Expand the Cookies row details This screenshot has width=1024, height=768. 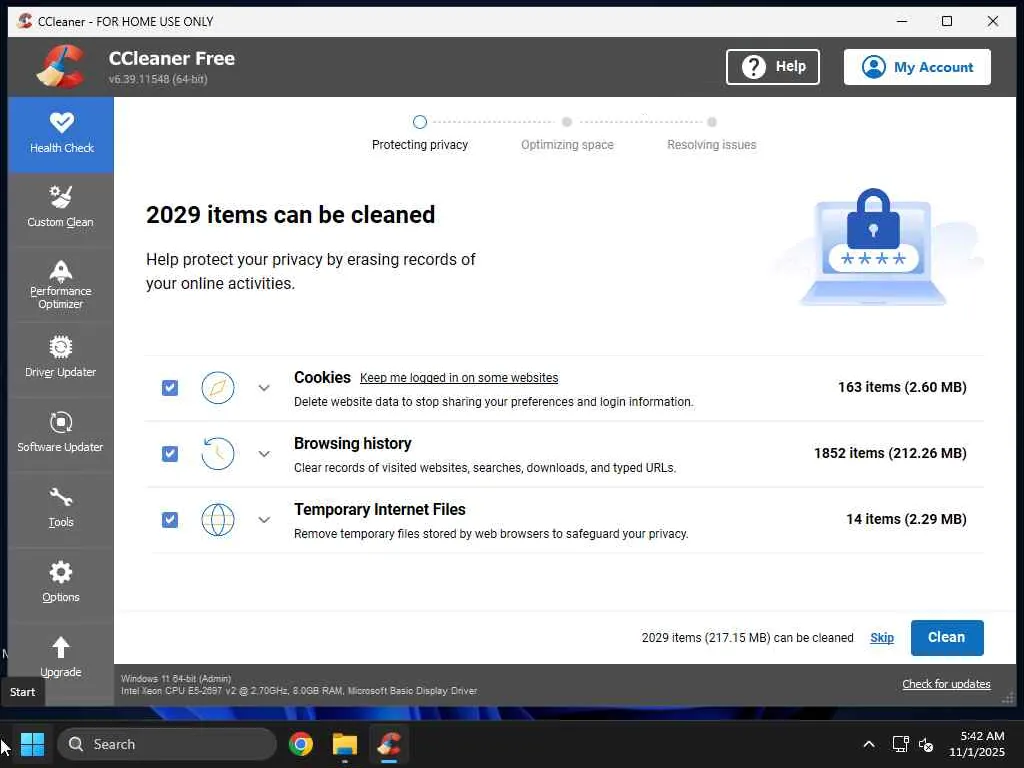pyautogui.click(x=264, y=388)
